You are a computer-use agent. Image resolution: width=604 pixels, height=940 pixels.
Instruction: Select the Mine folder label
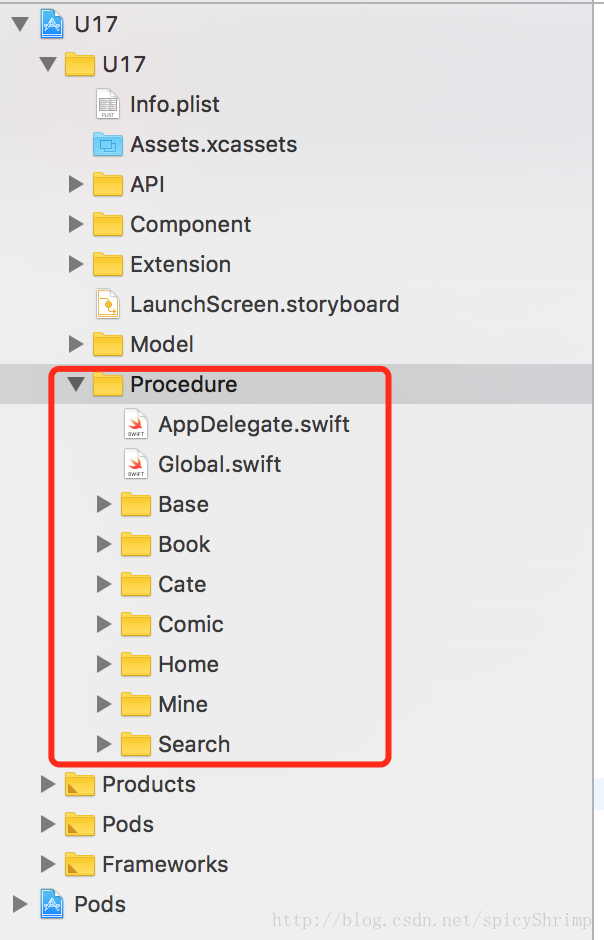coord(183,704)
